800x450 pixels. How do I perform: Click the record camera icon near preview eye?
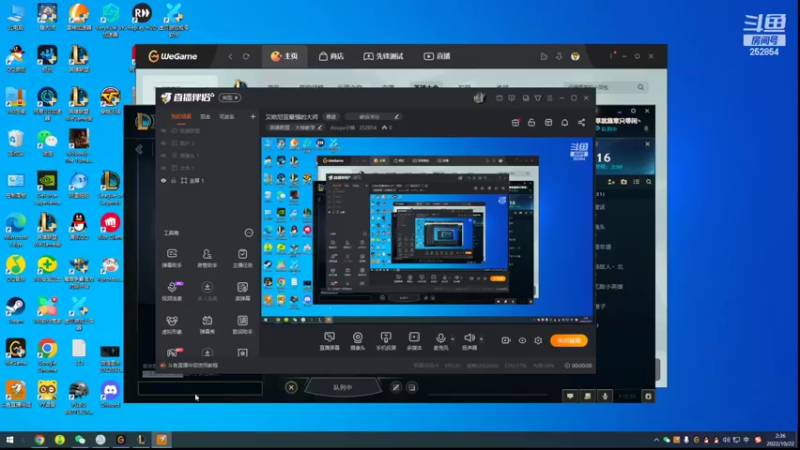coord(506,340)
